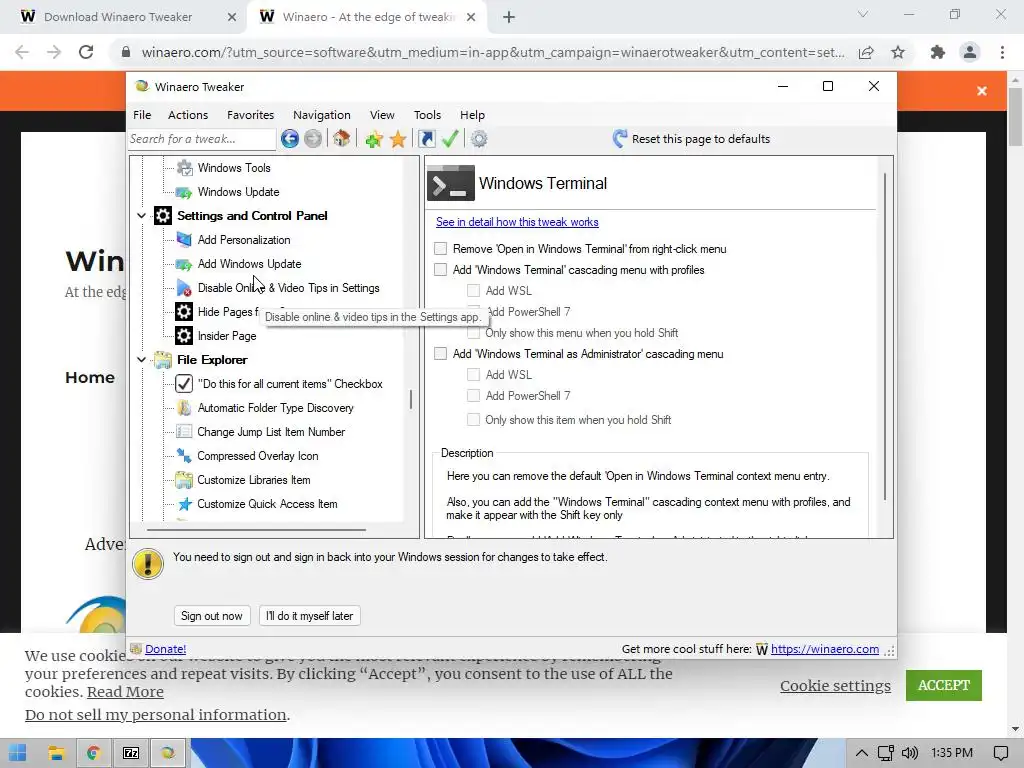This screenshot has height=768, width=1024.
Task: Go to Winaero Tweaker home page icon
Action: click(x=342, y=138)
